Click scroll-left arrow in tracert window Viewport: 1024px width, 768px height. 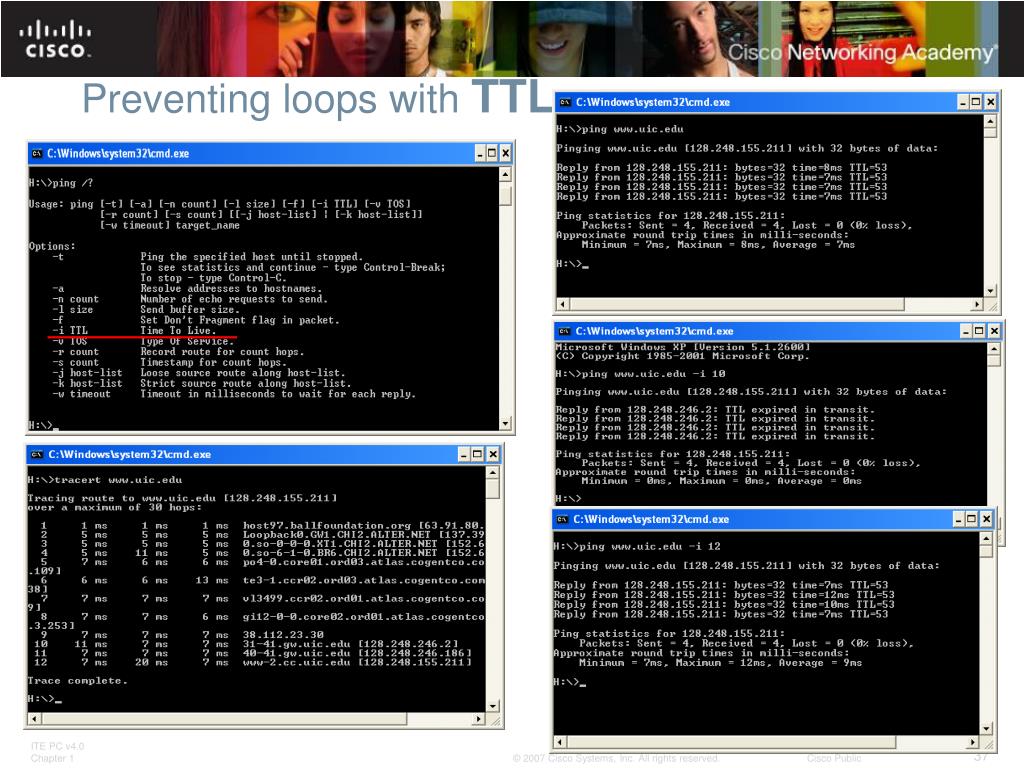coord(33,719)
